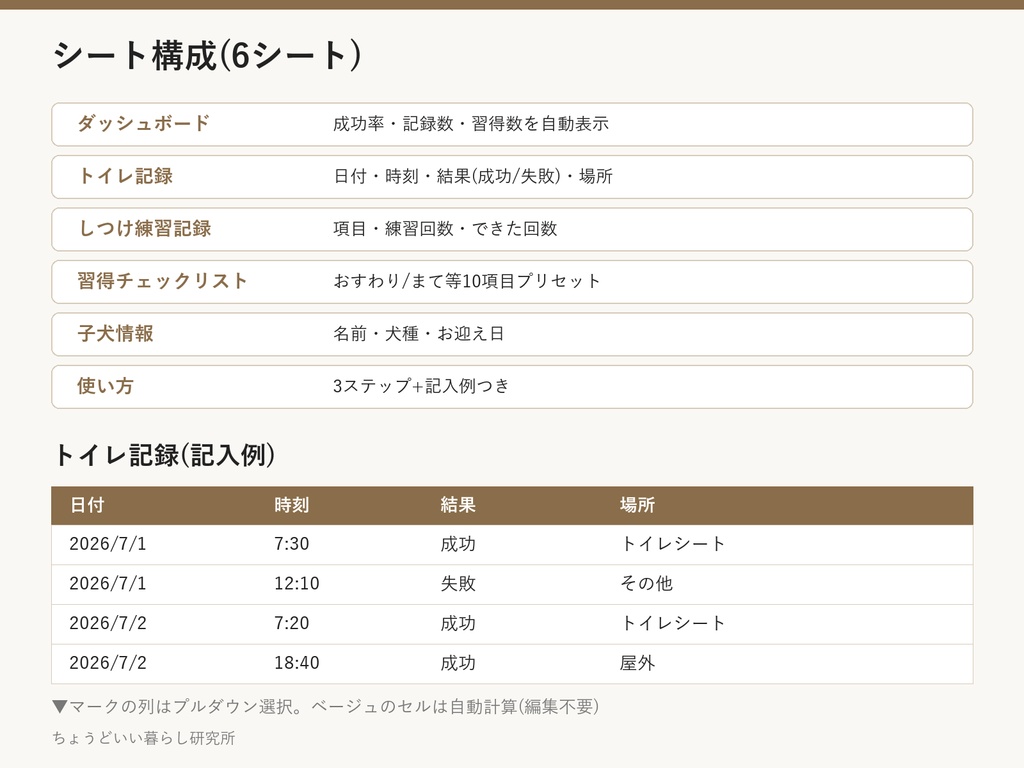Select the 2026/7/1 date in the 7:30 row
This screenshot has width=1024, height=768.
[108, 545]
